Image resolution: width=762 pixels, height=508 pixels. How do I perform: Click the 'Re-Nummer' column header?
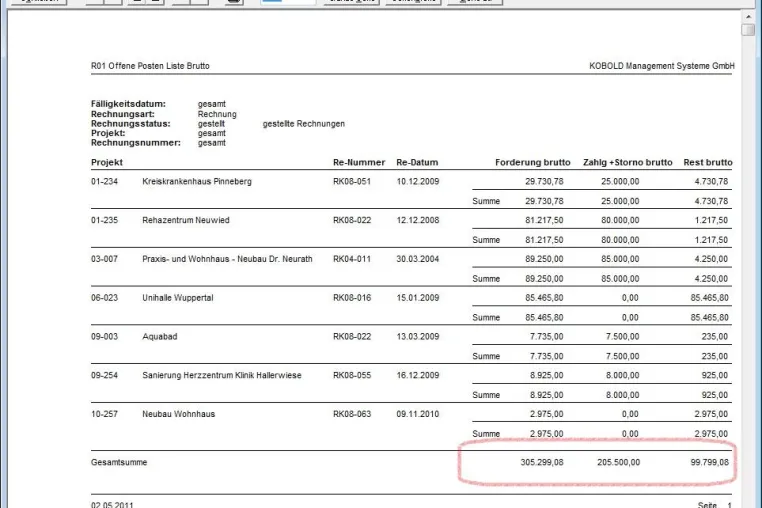tap(359, 162)
